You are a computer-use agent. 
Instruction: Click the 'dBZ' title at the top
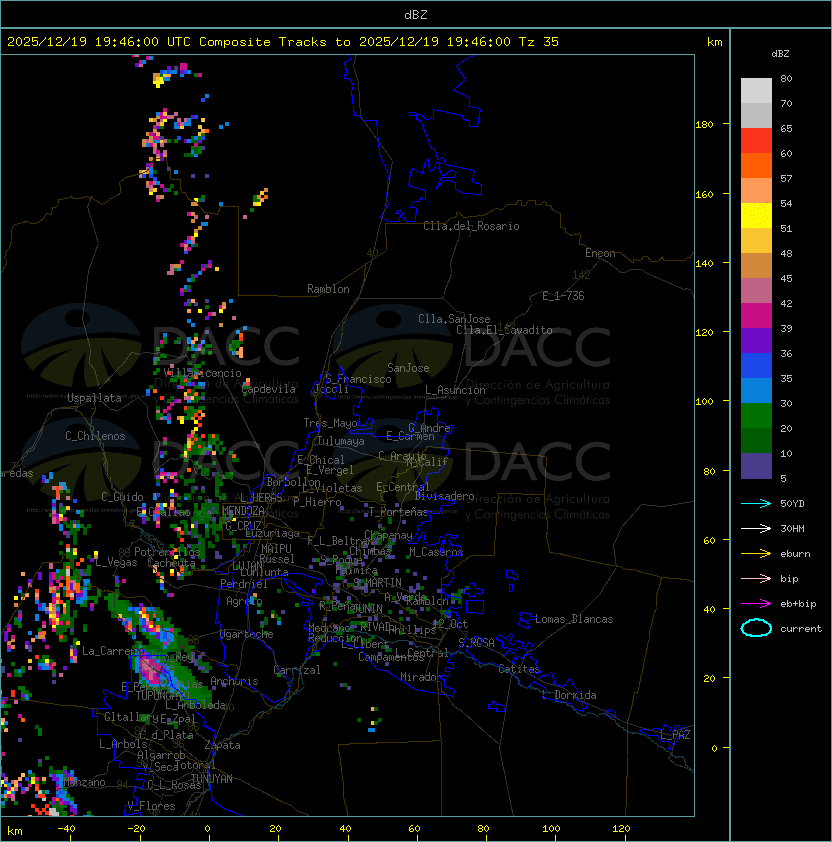coord(416,15)
